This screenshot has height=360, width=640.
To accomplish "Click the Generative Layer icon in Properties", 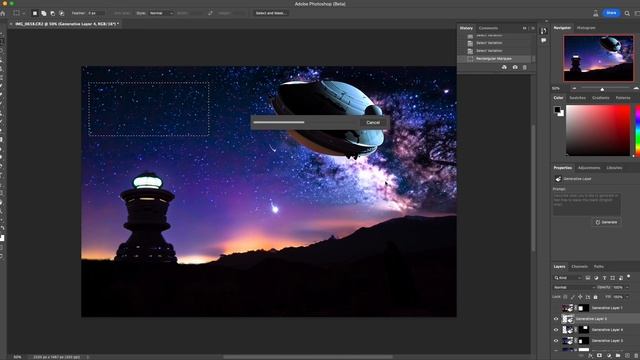I will pos(558,179).
